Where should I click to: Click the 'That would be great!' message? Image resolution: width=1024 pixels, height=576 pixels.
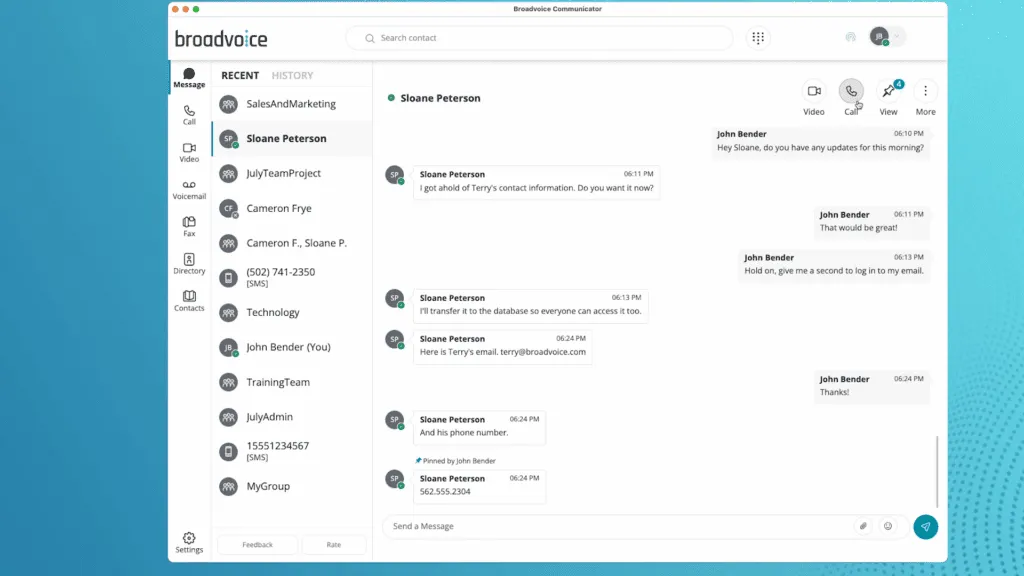point(872,221)
